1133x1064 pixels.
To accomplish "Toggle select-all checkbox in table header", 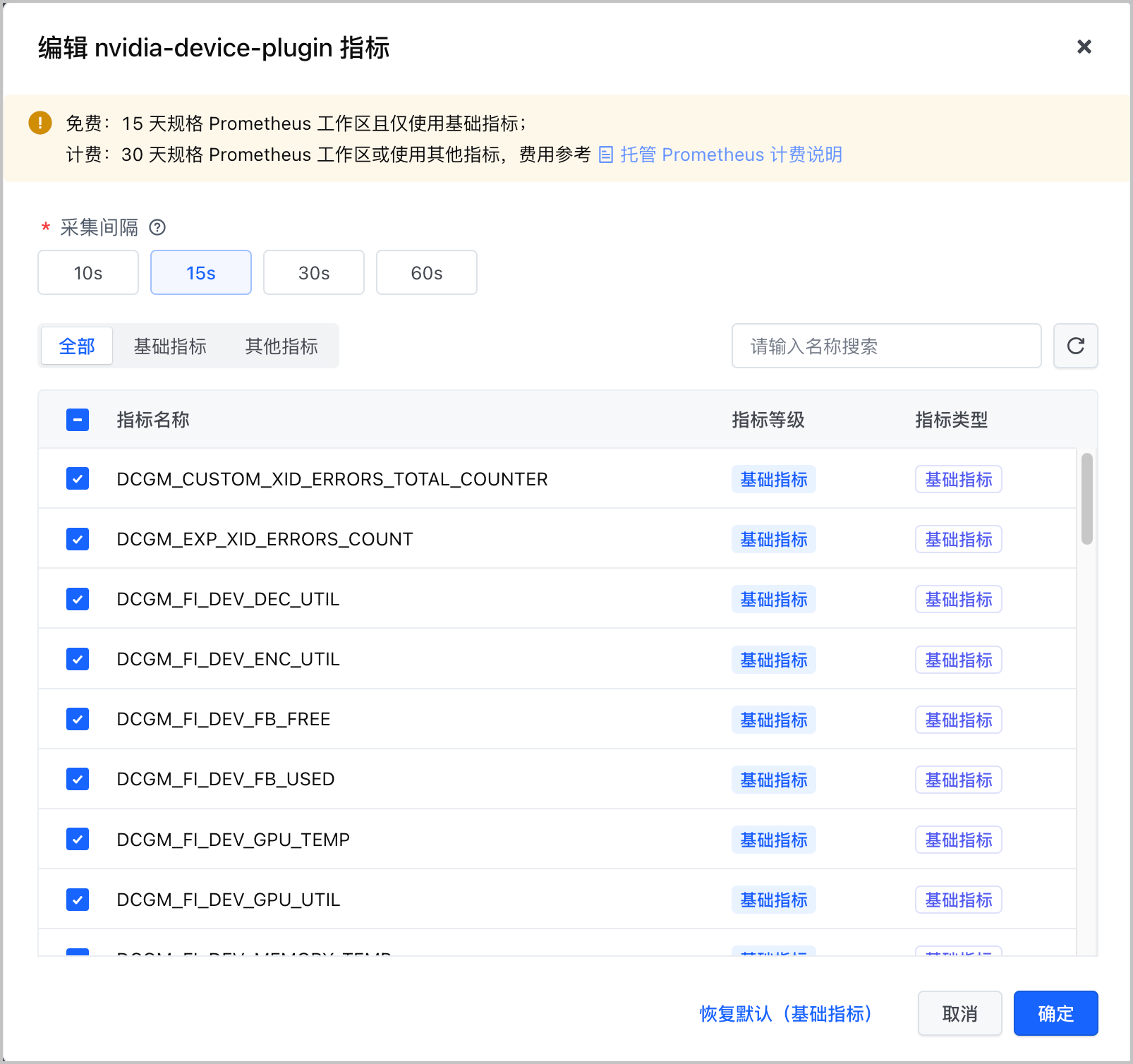I will (x=78, y=420).
